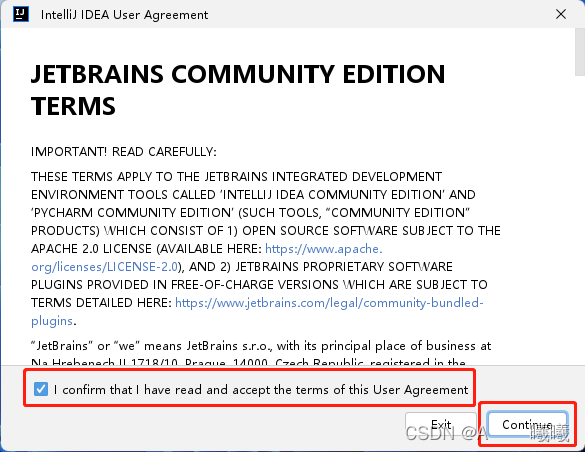Uncheck the user agreement confirmation checkbox
The width and height of the screenshot is (585, 452).
[41, 389]
